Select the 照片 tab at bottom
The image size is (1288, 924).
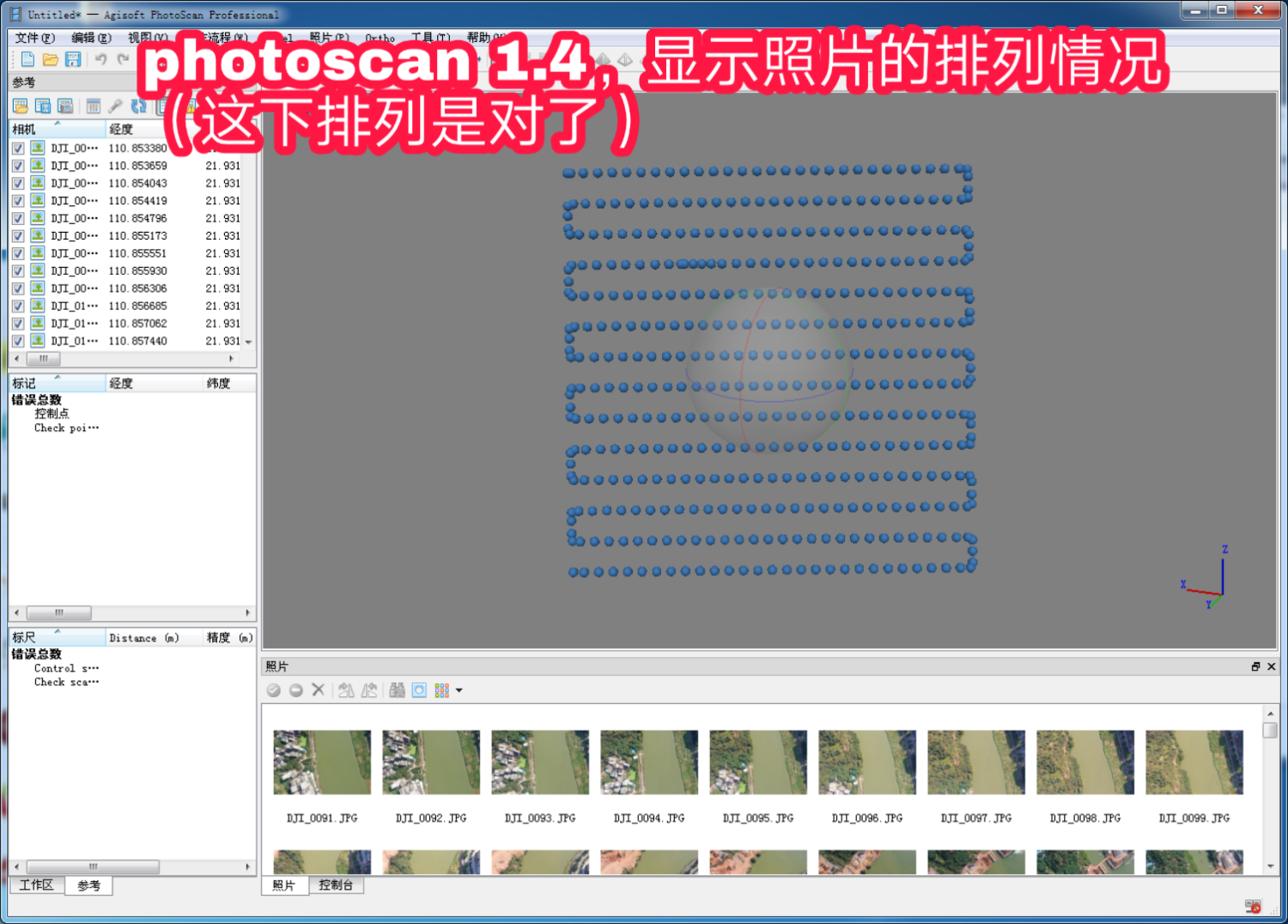284,885
